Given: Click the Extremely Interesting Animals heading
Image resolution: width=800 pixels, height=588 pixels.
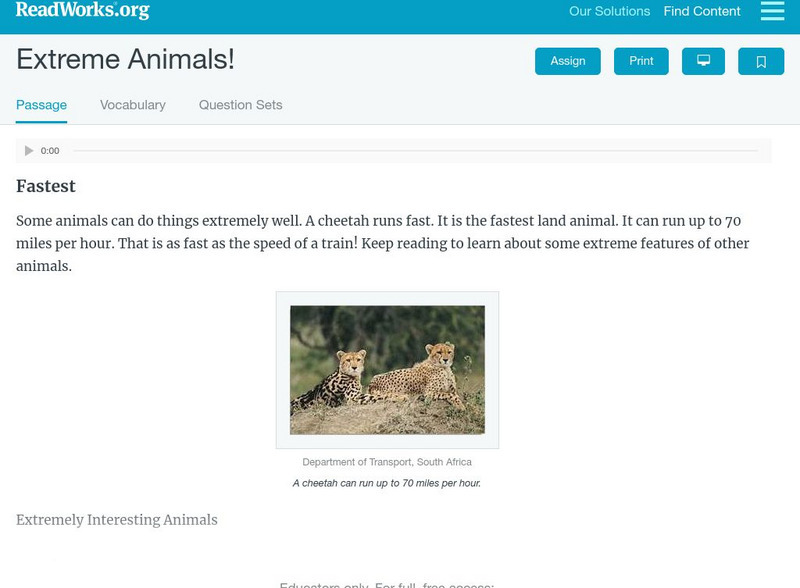Looking at the screenshot, I should (x=117, y=520).
